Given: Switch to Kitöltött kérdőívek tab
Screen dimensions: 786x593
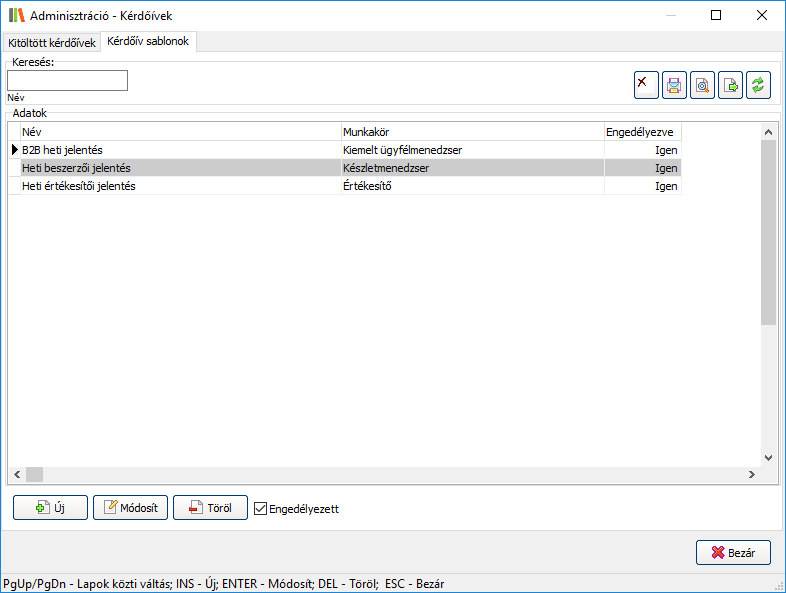Looking at the screenshot, I should 51,43.
